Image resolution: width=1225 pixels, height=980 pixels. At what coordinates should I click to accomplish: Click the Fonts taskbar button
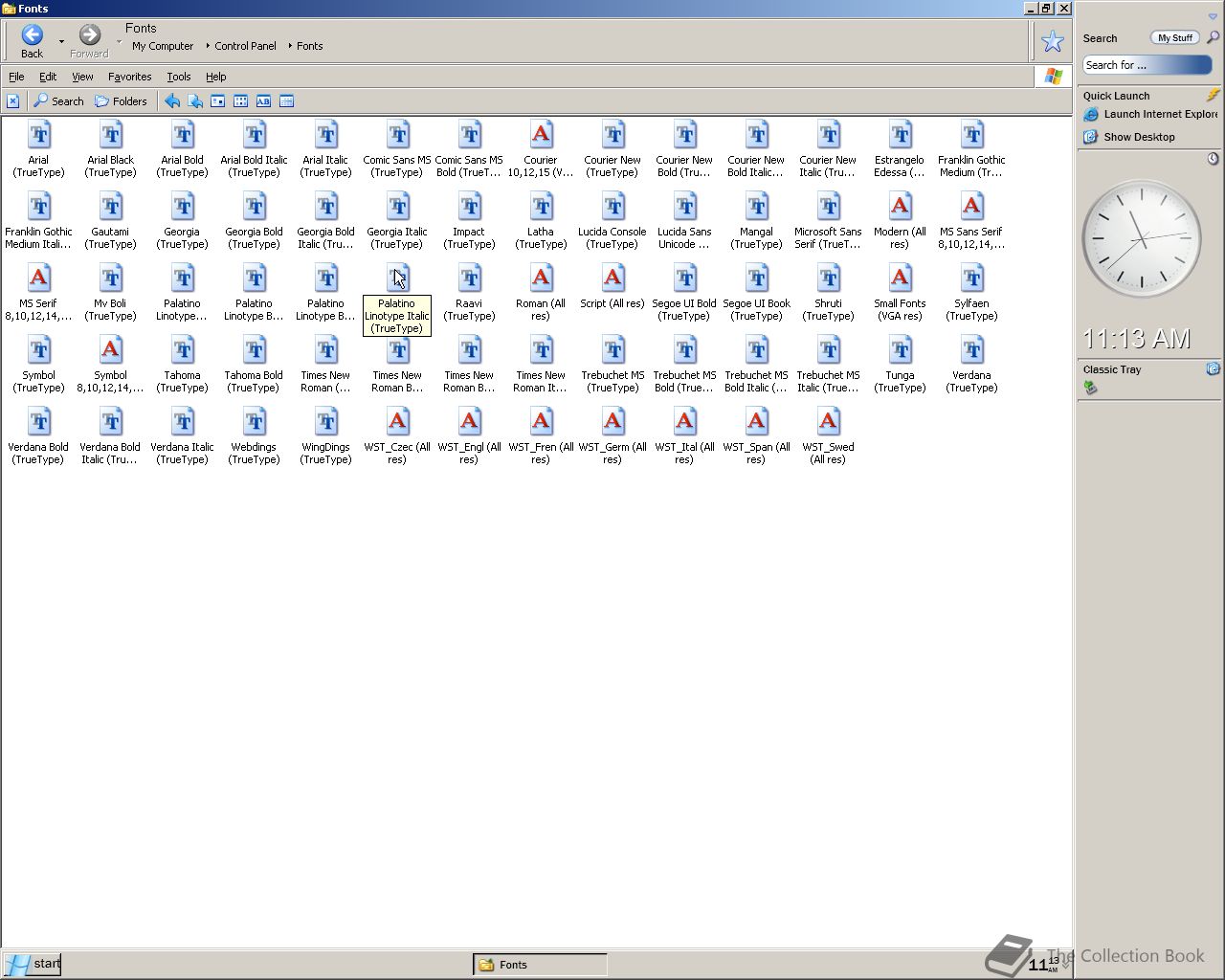540,965
